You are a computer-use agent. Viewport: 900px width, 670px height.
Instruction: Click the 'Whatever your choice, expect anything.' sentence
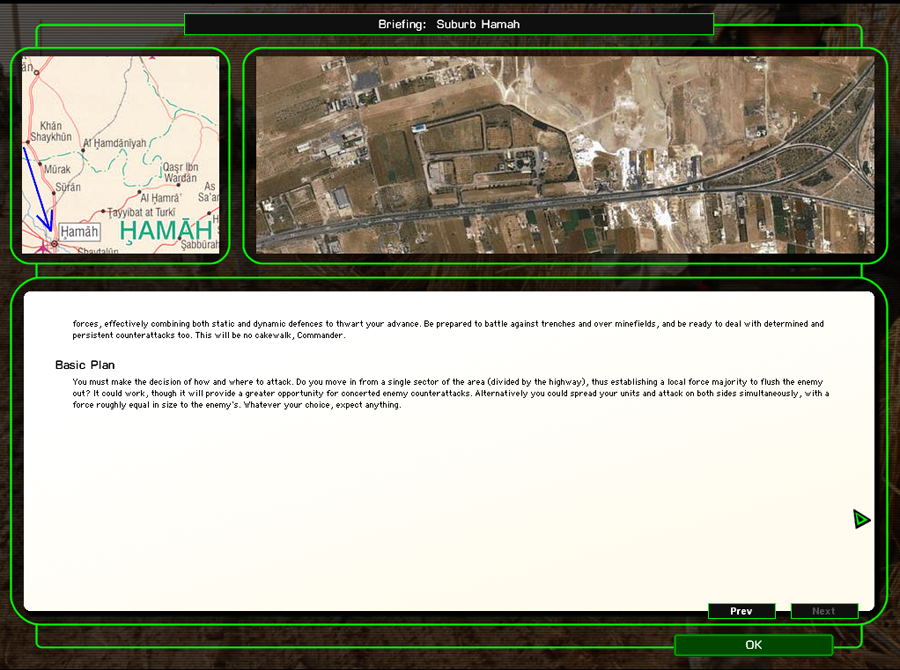322,405
